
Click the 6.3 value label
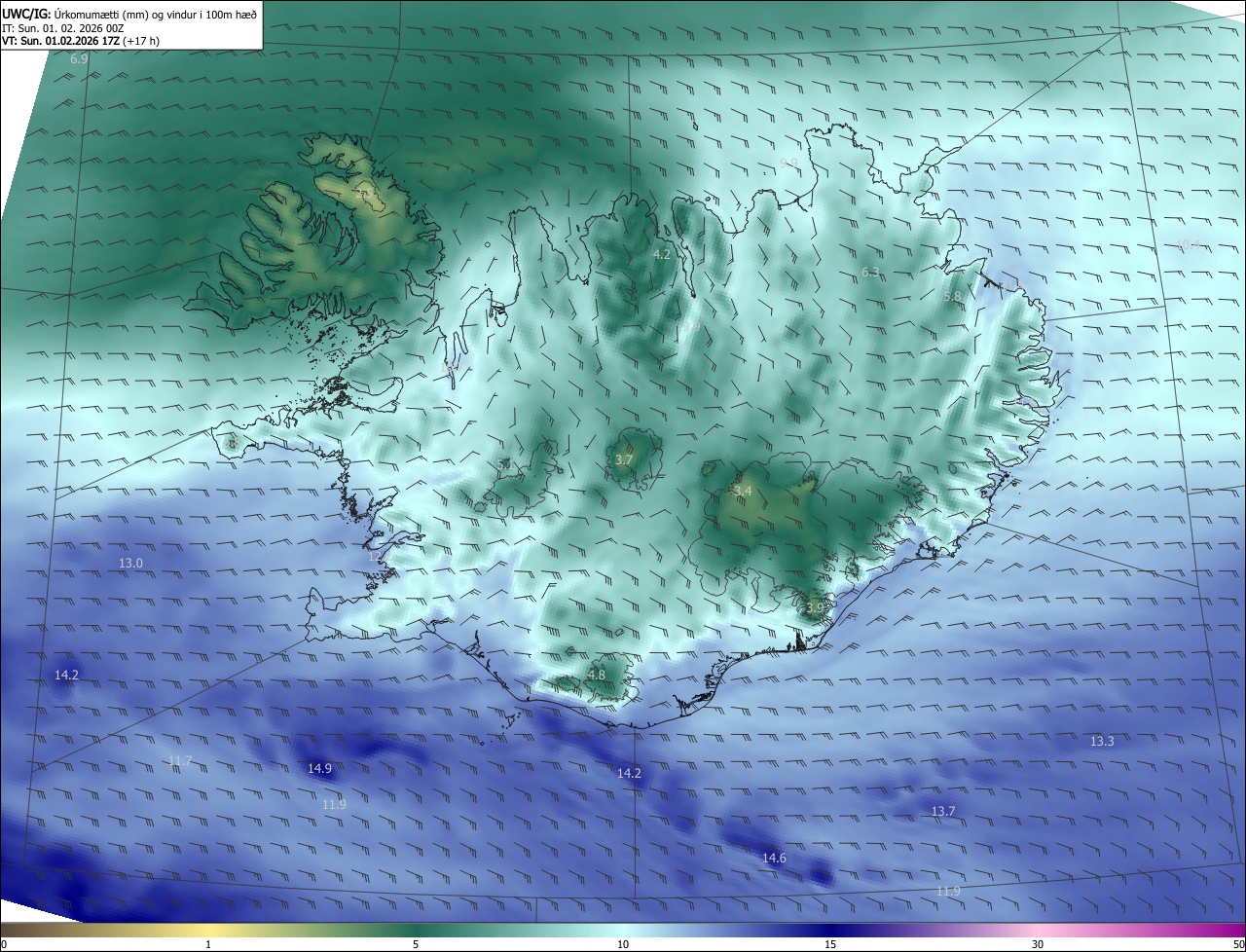click(x=870, y=273)
